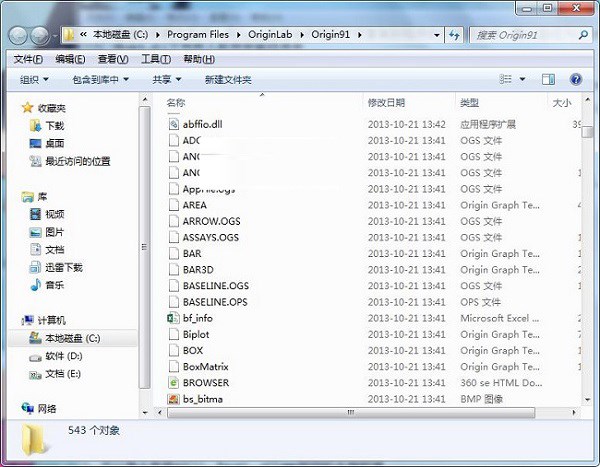The width and height of the screenshot is (600, 467).
Task: Click the horizontal scrollbar thumb of file list
Action: point(351,412)
